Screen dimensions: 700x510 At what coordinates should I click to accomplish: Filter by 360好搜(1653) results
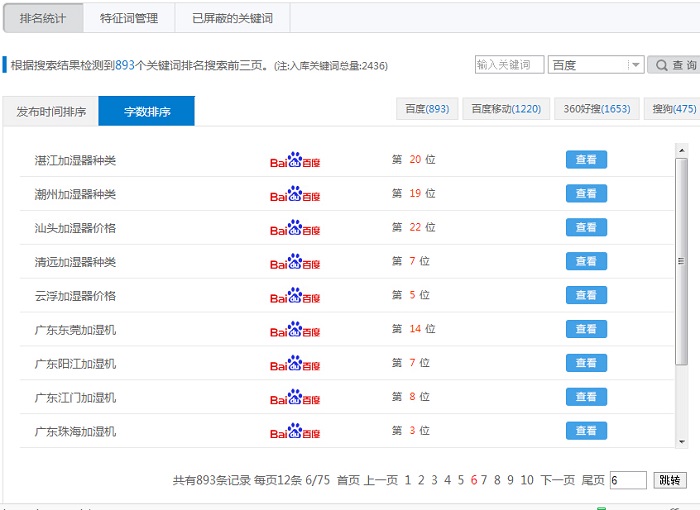(x=597, y=109)
